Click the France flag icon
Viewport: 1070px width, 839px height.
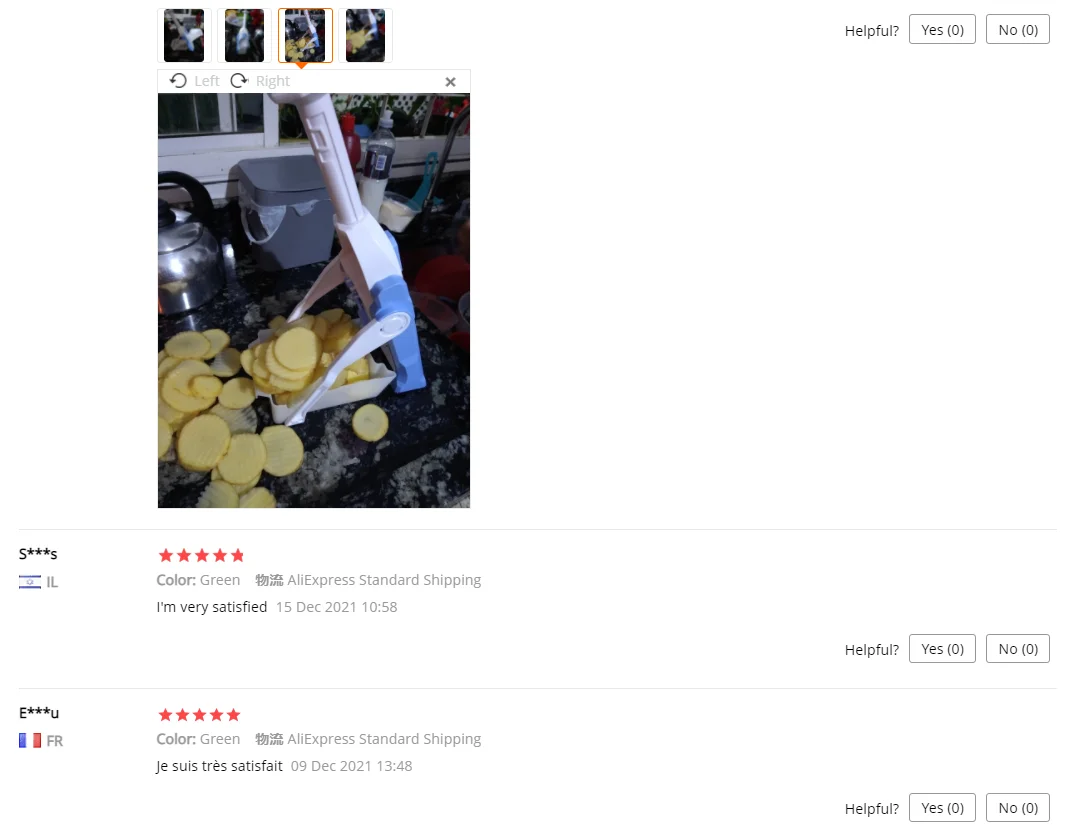[29, 741]
